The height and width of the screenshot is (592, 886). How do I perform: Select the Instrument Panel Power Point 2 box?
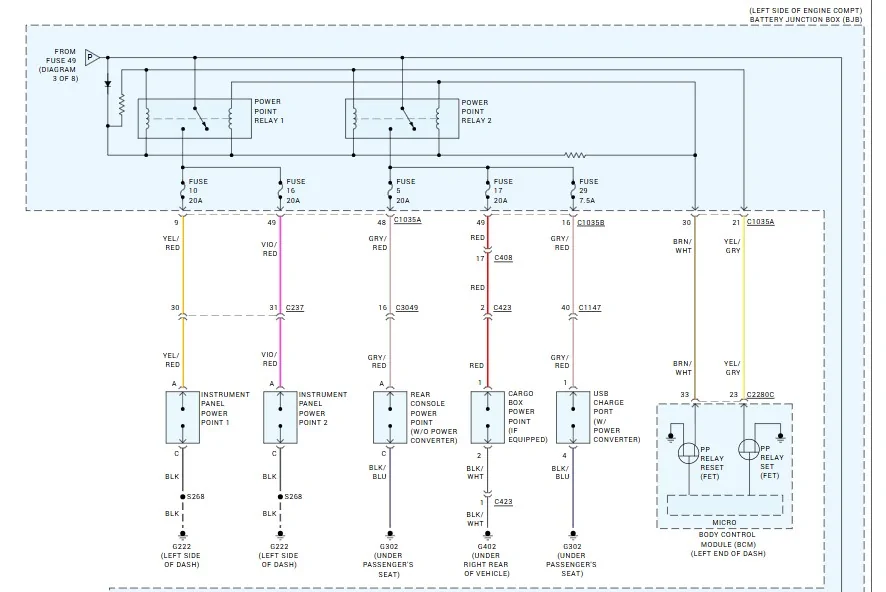pos(280,417)
